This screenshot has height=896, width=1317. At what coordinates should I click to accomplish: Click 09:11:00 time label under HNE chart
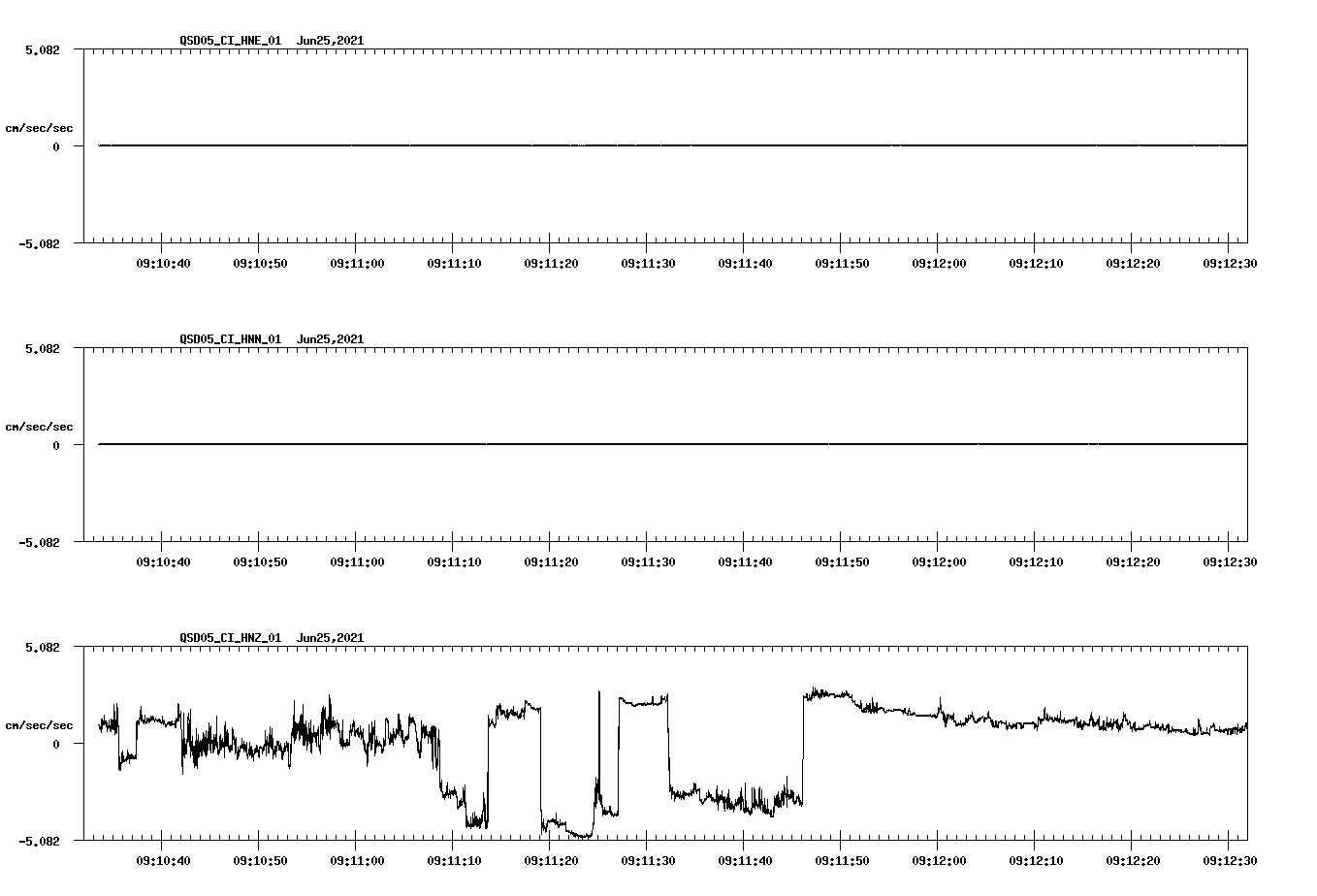(356, 264)
